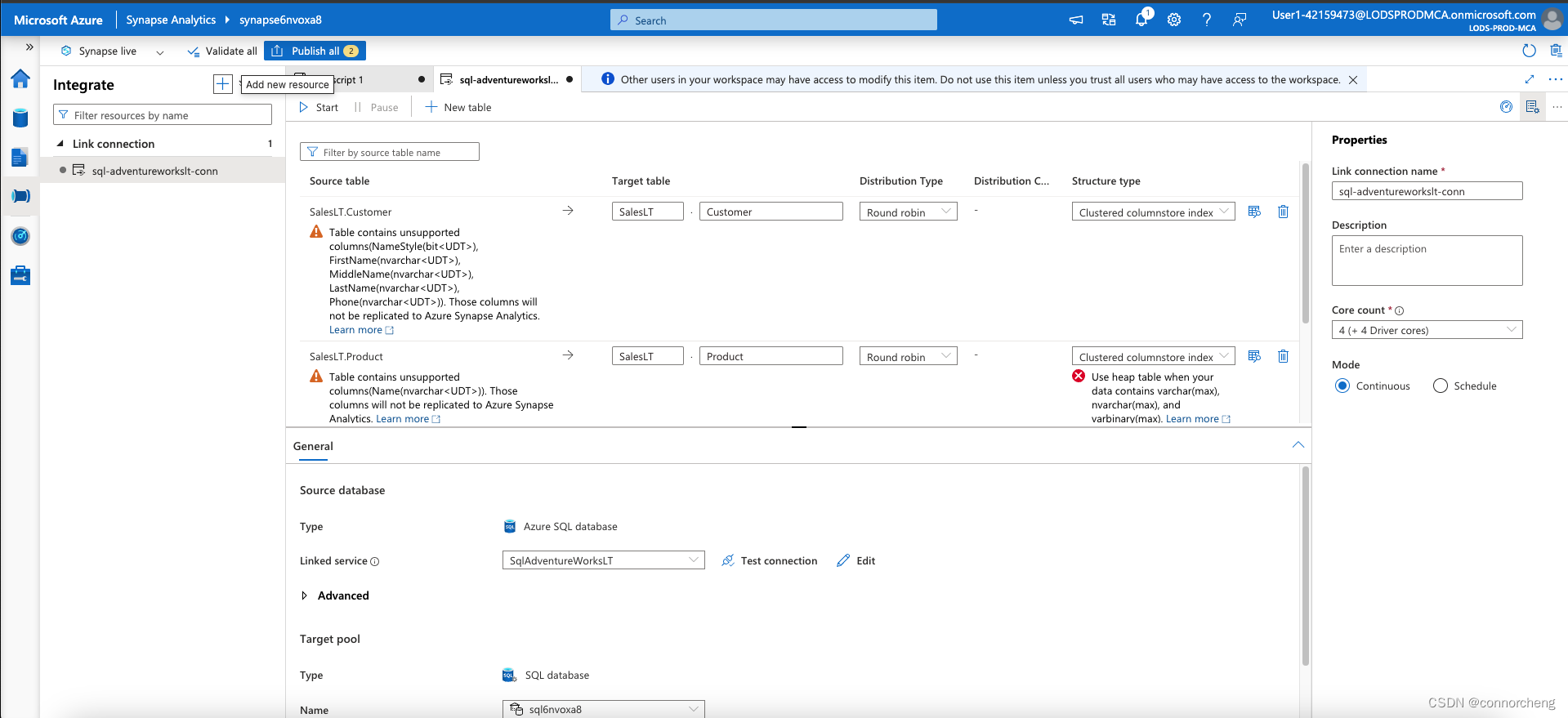1568x718 pixels.
Task: Click Publish all button
Action: point(315,51)
